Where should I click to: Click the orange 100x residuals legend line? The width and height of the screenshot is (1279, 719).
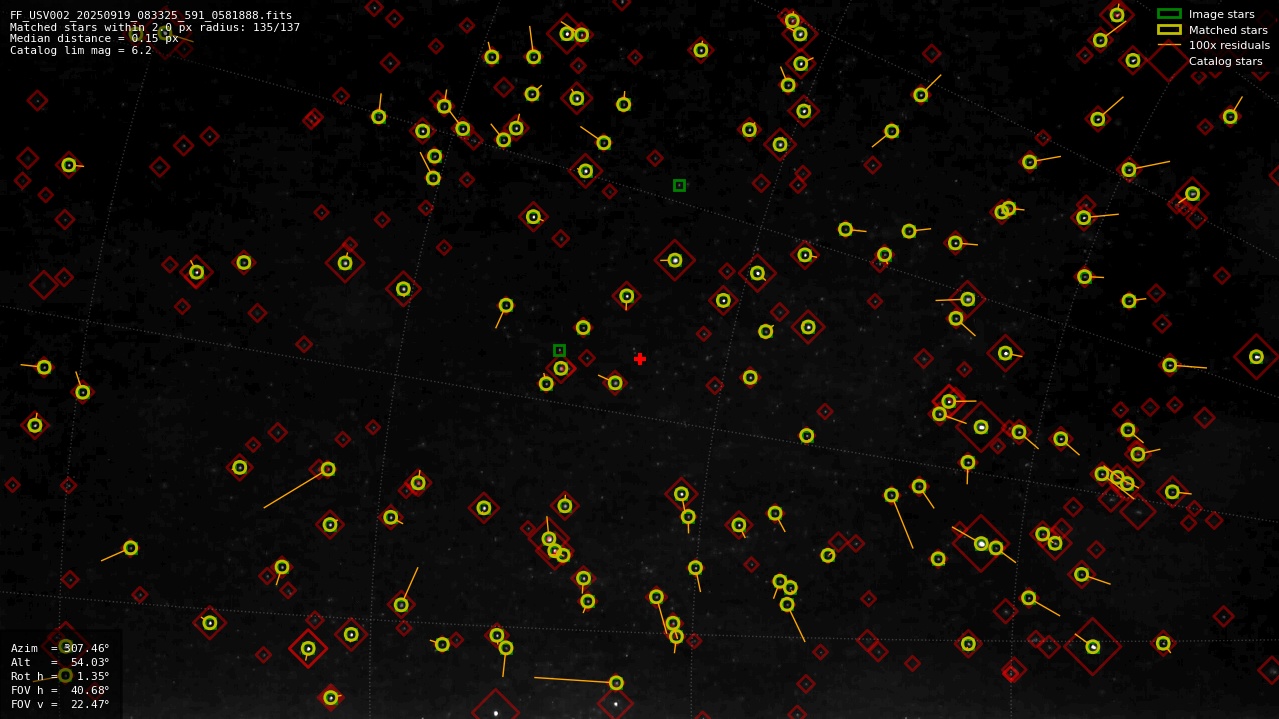1169,45
